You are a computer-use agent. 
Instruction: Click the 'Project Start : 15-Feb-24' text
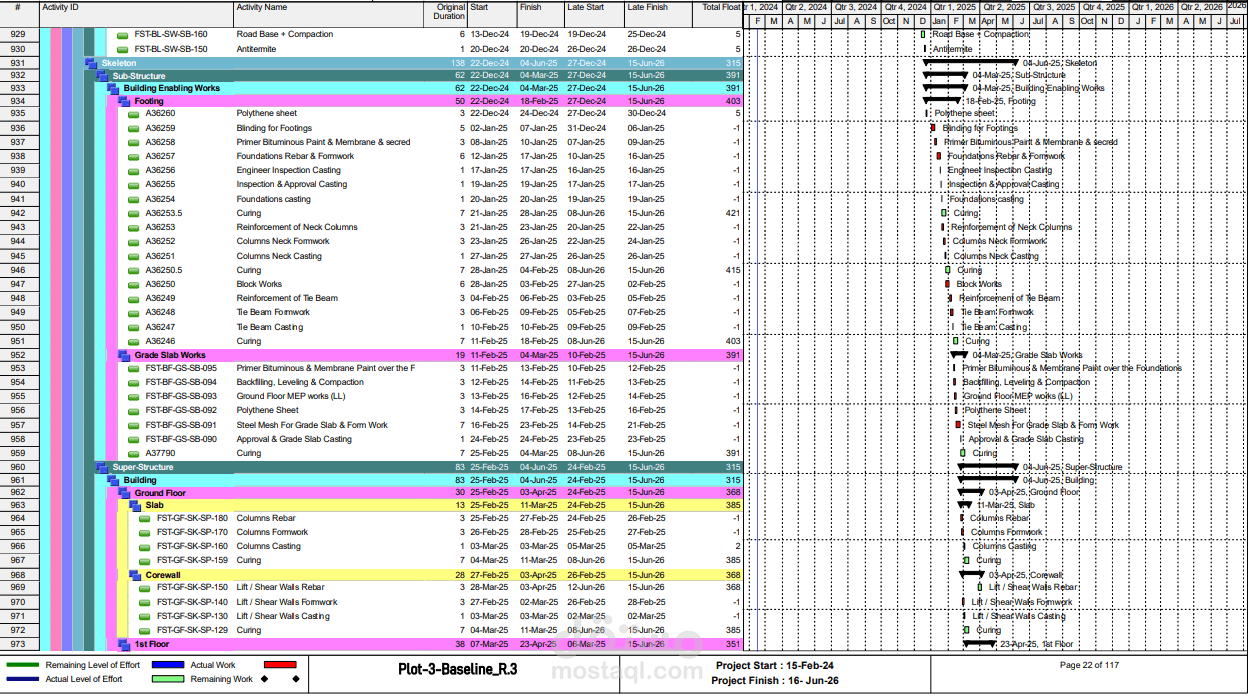pyautogui.click(x=775, y=665)
